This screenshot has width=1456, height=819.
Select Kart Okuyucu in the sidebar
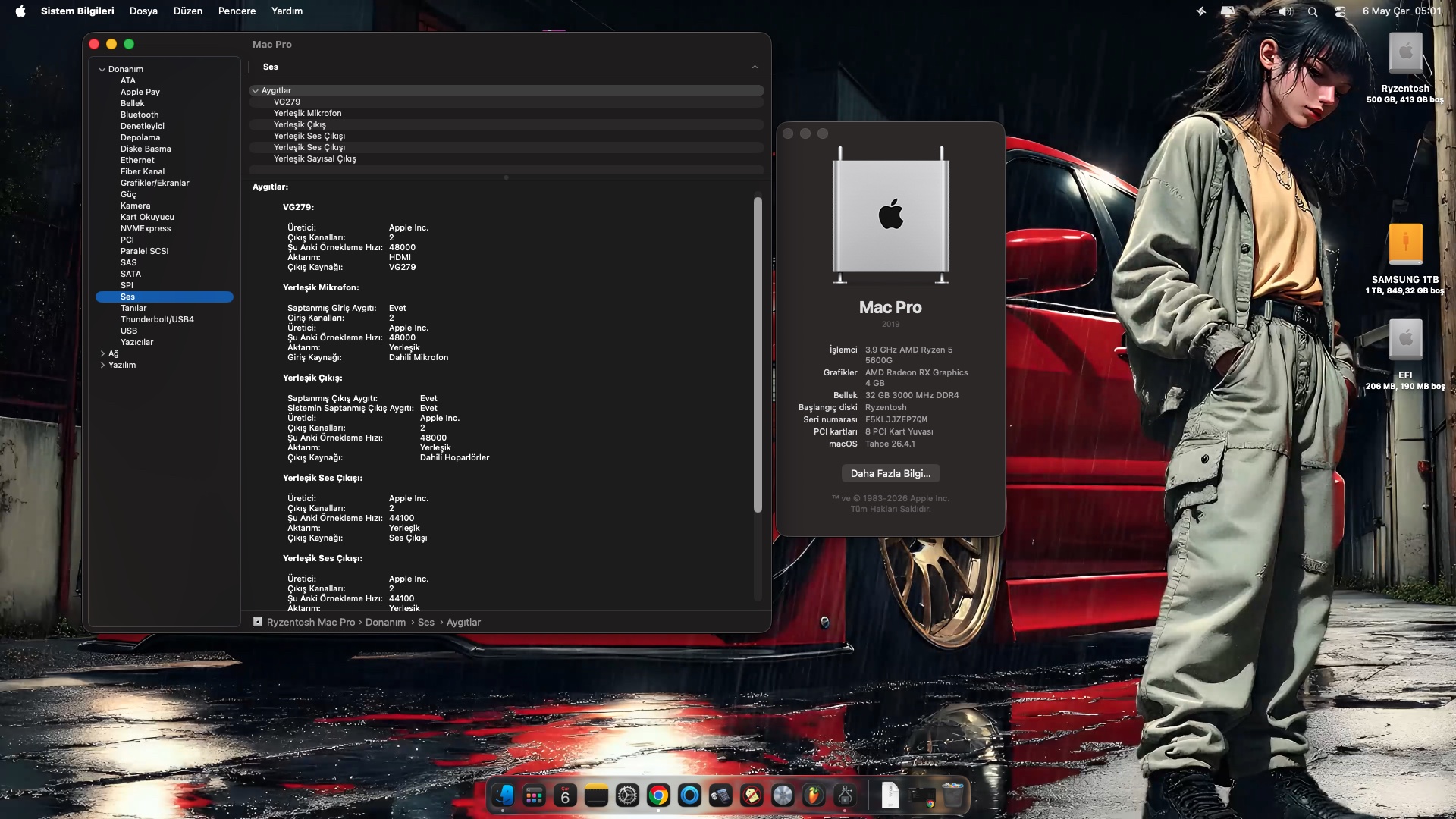tap(147, 217)
